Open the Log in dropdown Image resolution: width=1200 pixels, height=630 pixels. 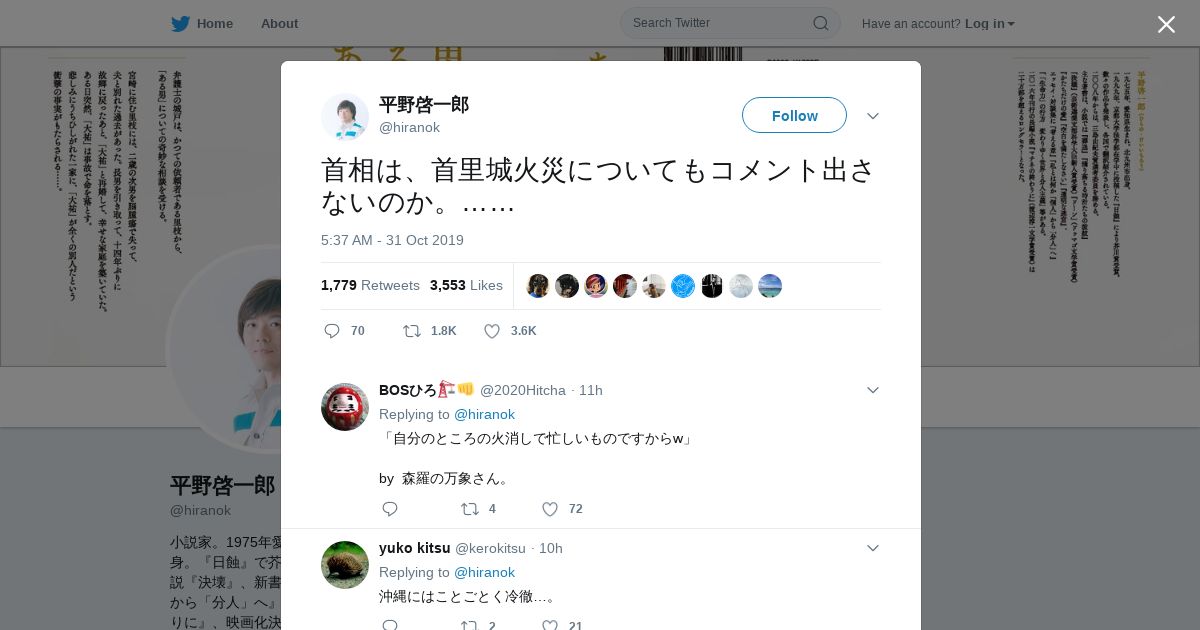(x=989, y=23)
